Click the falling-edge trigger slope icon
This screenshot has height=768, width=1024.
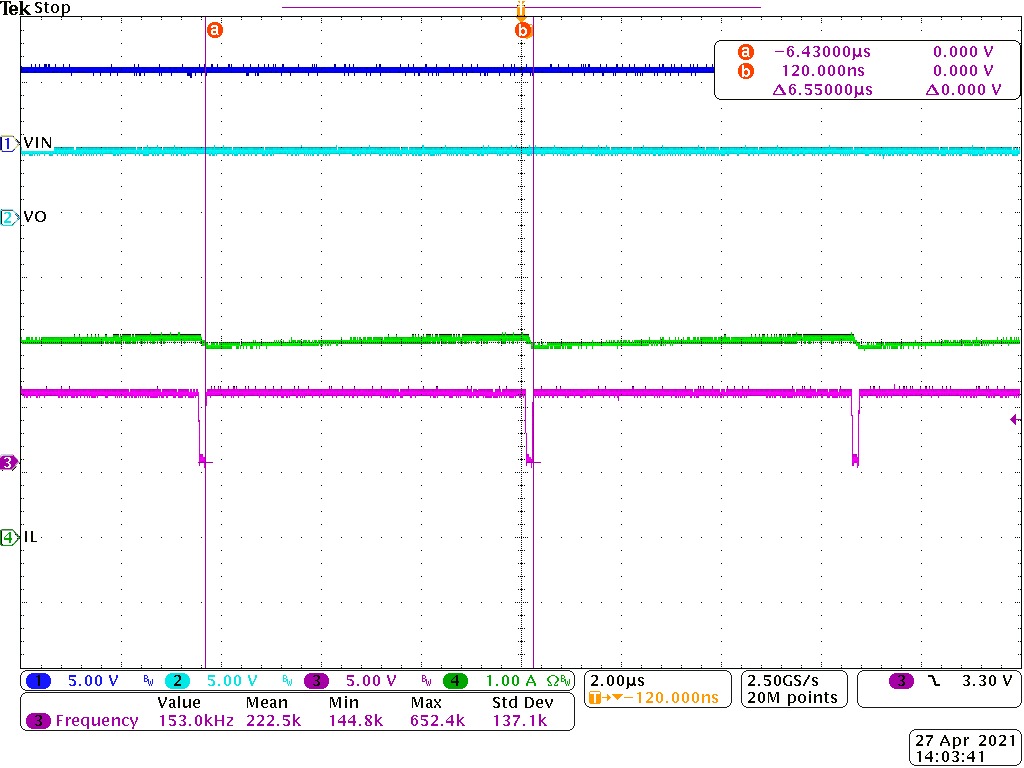pos(934,681)
